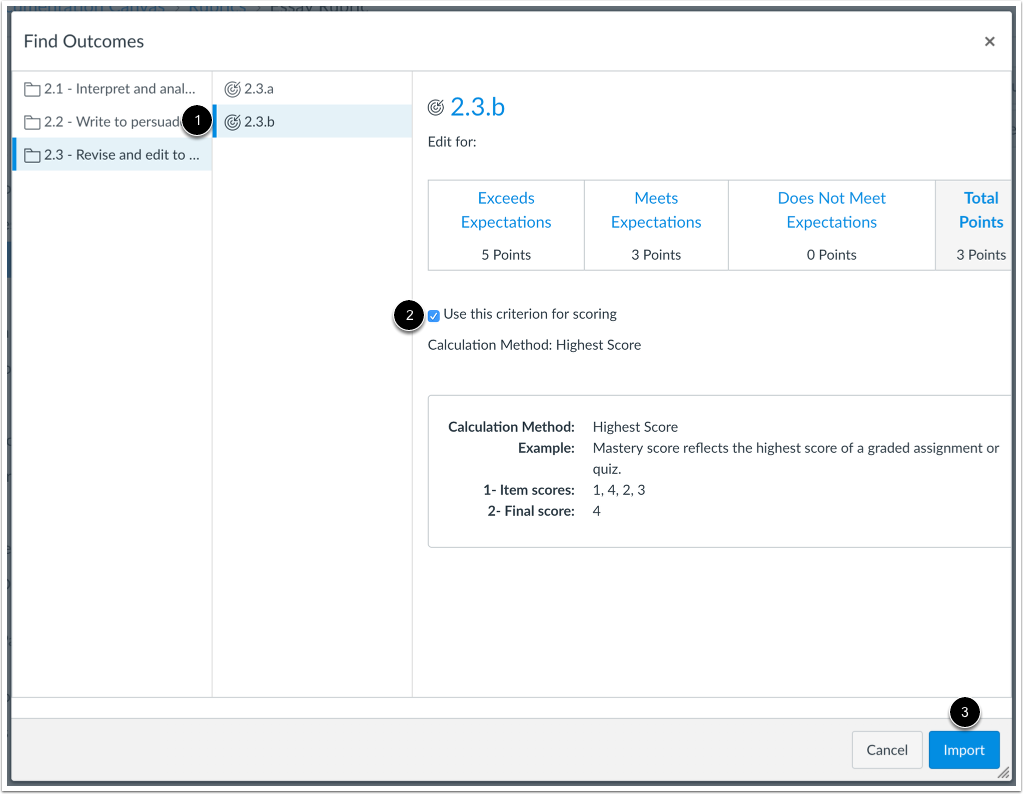Image resolution: width=1023 pixels, height=794 pixels.
Task: Select the 2.3 - Revise and edit to... group
Action: coord(112,155)
